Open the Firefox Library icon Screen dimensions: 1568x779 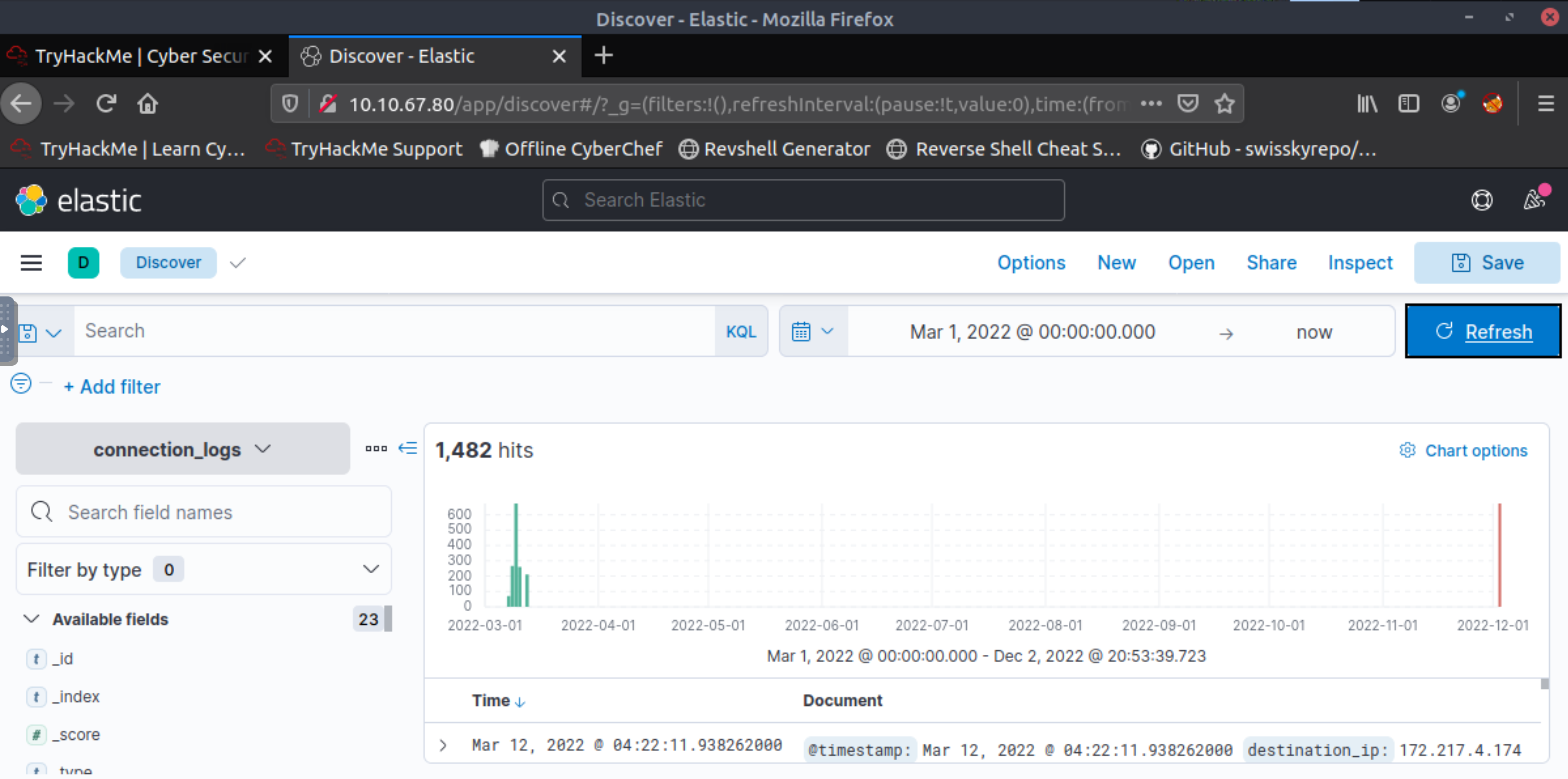(x=1367, y=104)
